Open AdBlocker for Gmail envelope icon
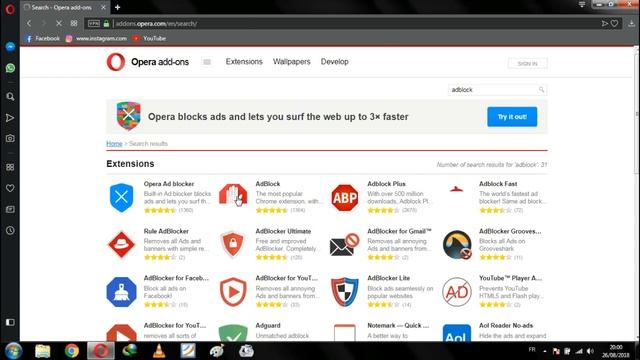This screenshot has height=360, width=640. (x=344, y=245)
